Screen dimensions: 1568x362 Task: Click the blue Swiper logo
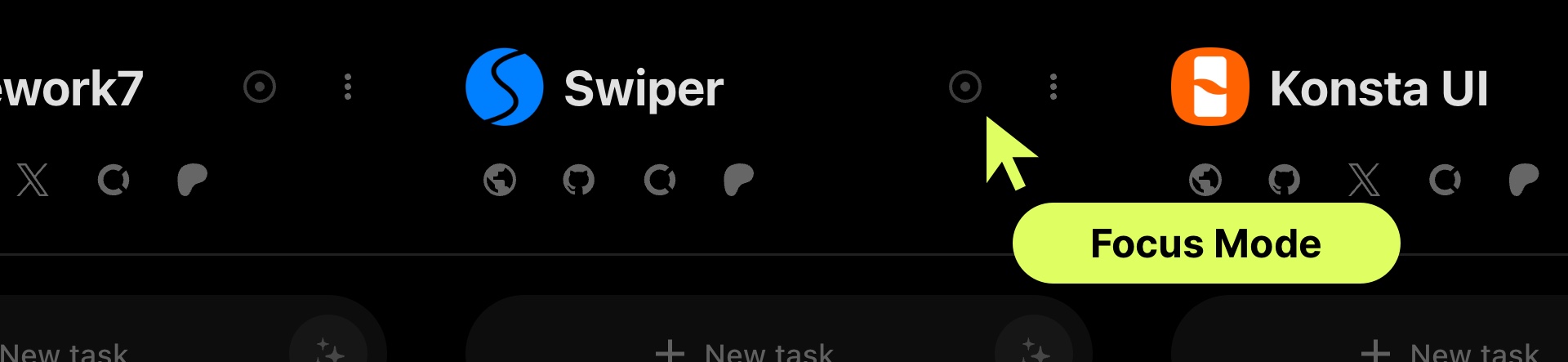tap(505, 87)
